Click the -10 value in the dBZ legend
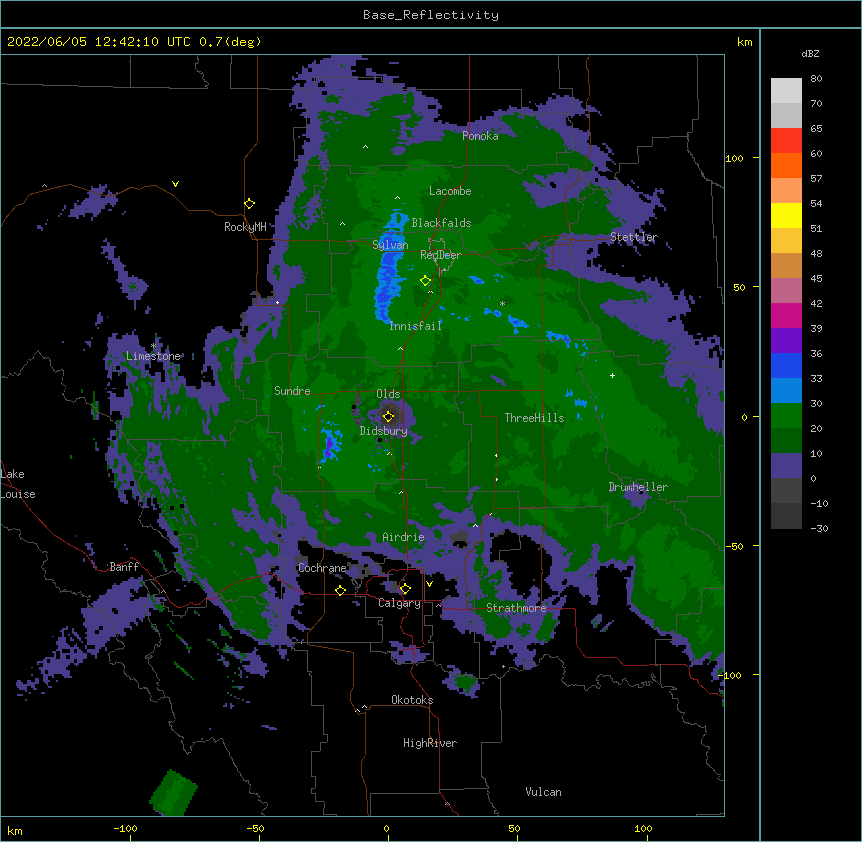 (x=819, y=503)
